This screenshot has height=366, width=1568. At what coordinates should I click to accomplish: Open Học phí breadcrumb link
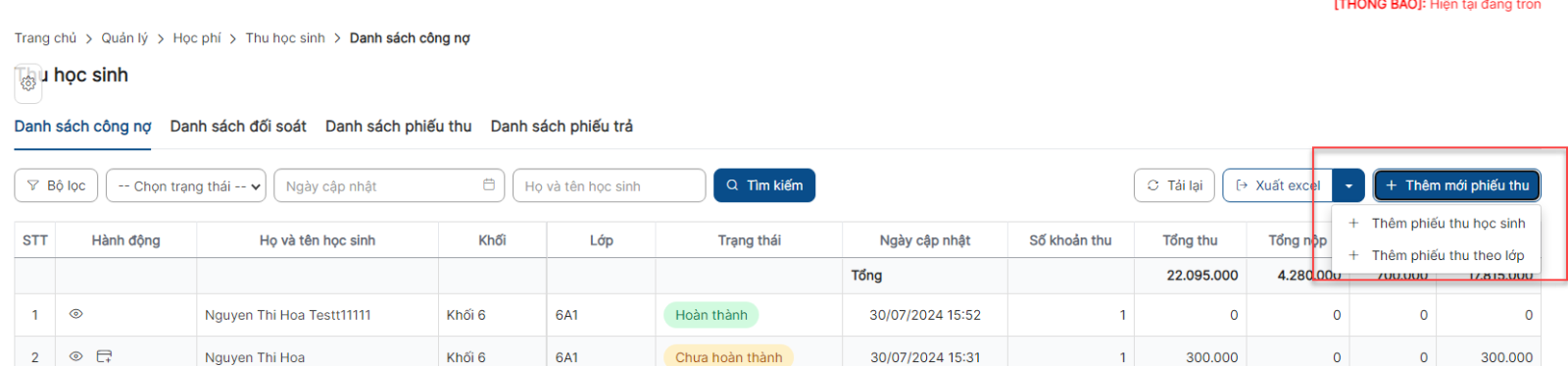[x=197, y=38]
